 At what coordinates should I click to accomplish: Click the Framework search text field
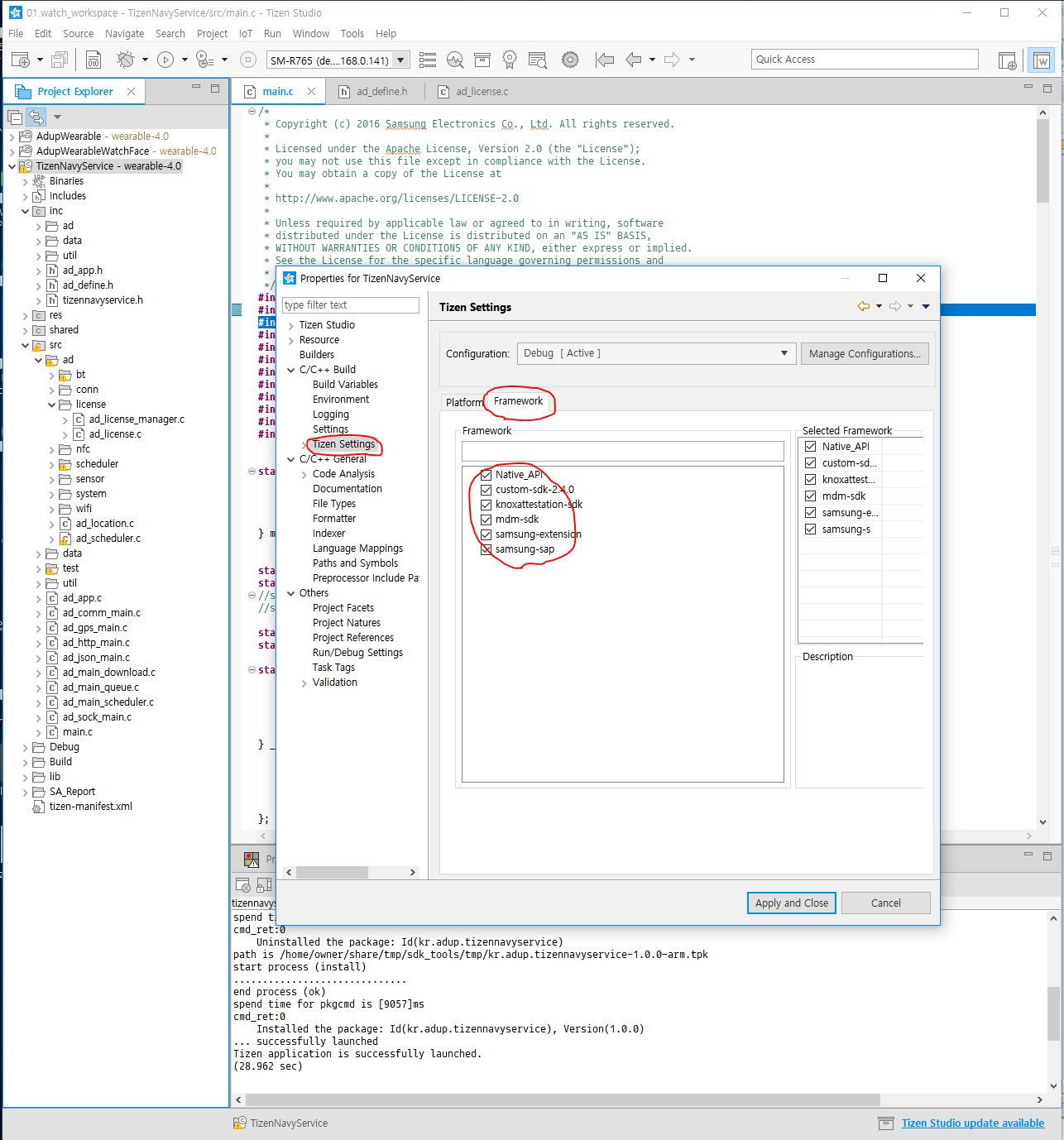(623, 451)
